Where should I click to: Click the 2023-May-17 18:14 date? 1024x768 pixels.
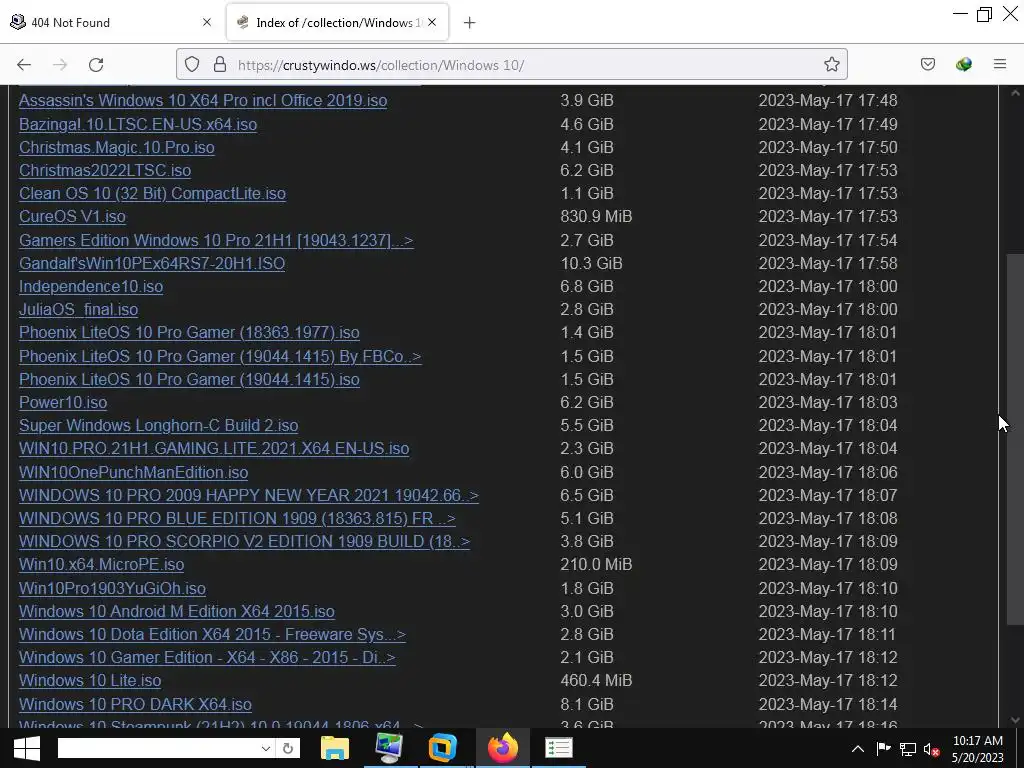[x=827, y=704]
